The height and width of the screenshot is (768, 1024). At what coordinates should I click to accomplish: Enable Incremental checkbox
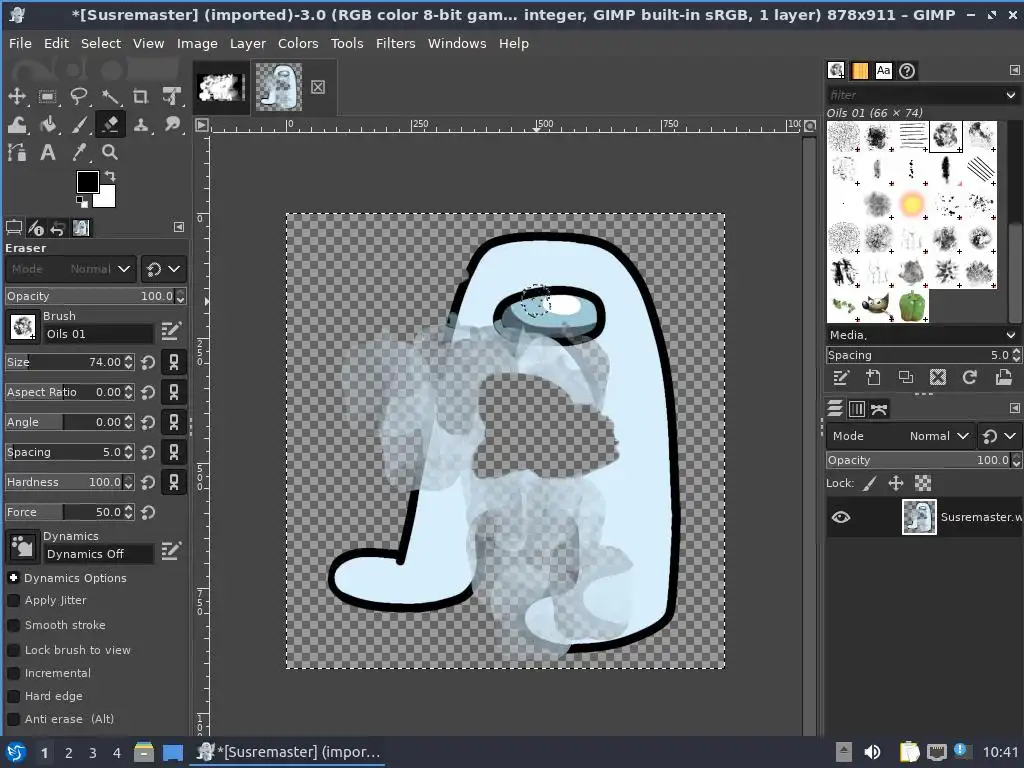click(13, 673)
